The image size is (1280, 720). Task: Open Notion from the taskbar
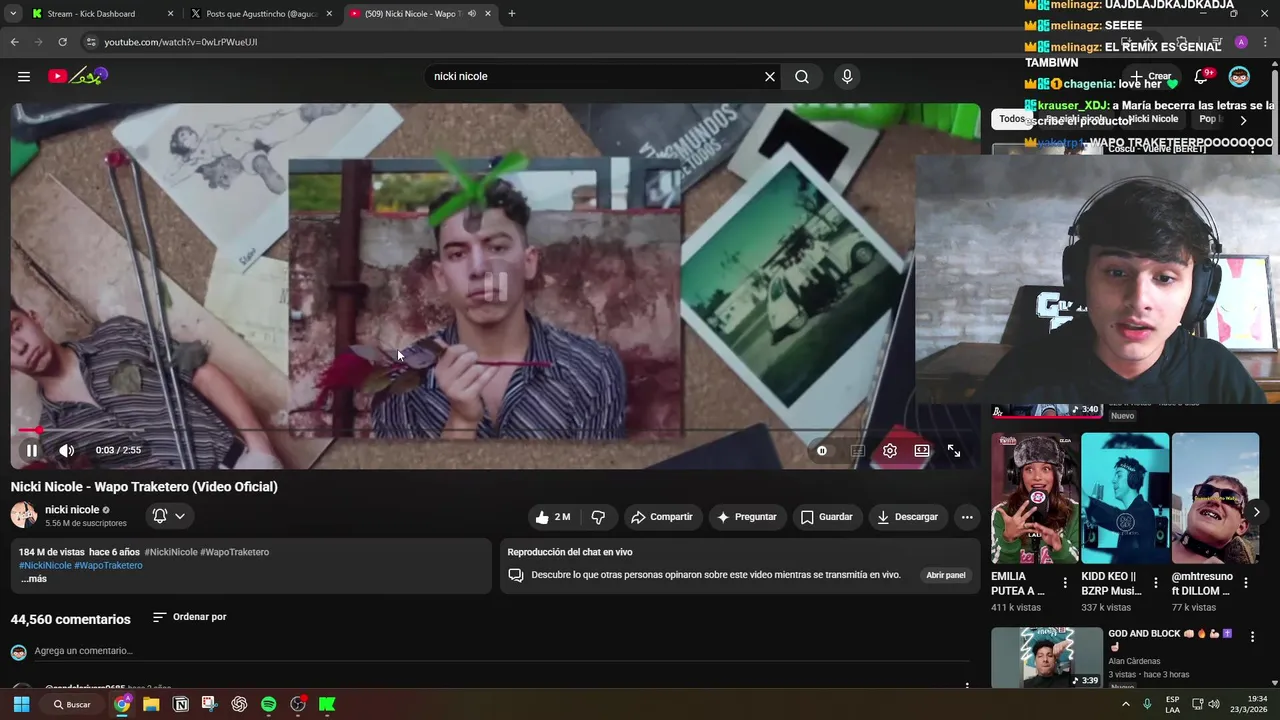click(181, 704)
